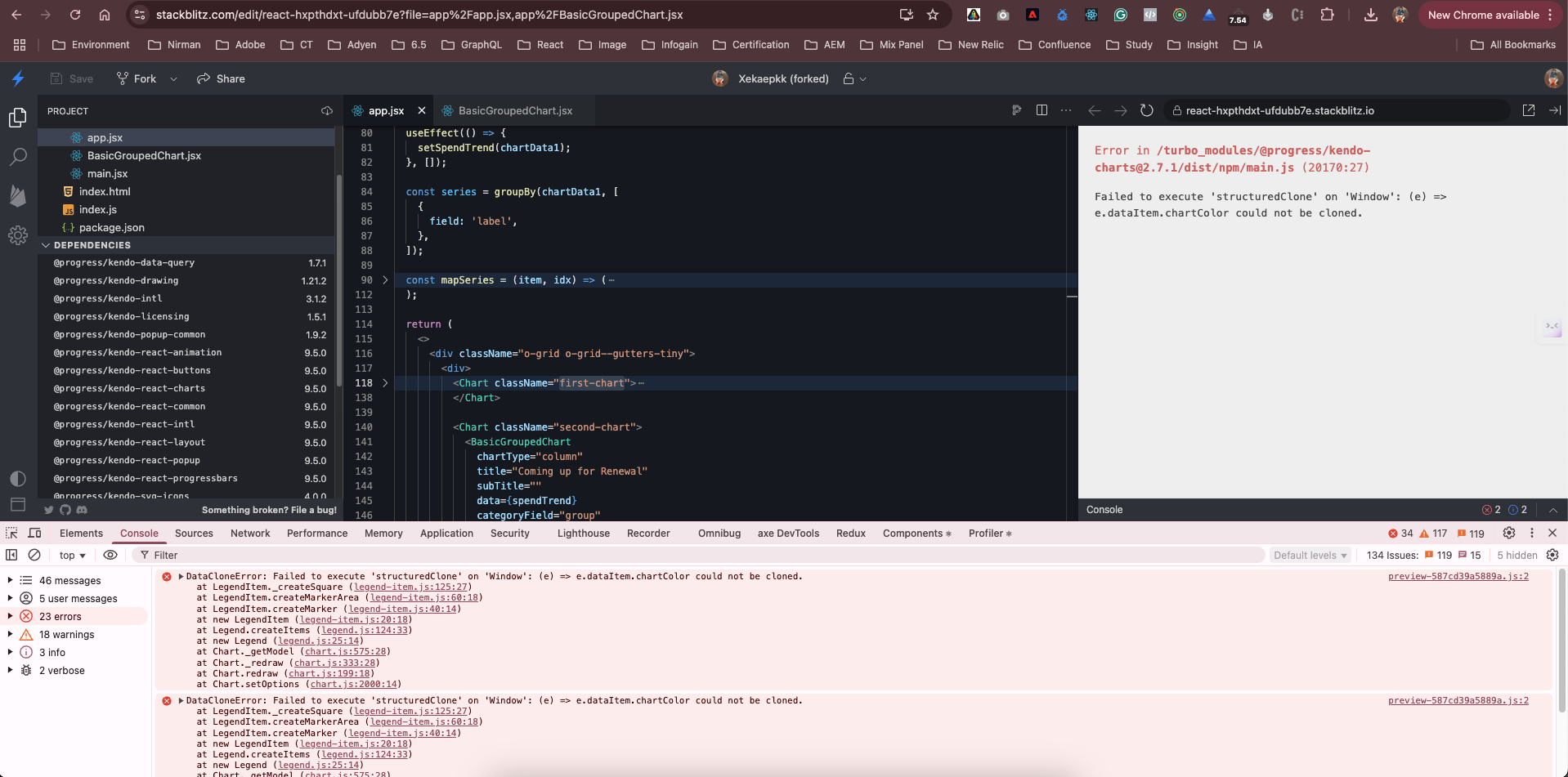Open the legend-item.js:125:27 source link
The width and height of the screenshot is (1568, 777).
pyautogui.click(x=410, y=587)
